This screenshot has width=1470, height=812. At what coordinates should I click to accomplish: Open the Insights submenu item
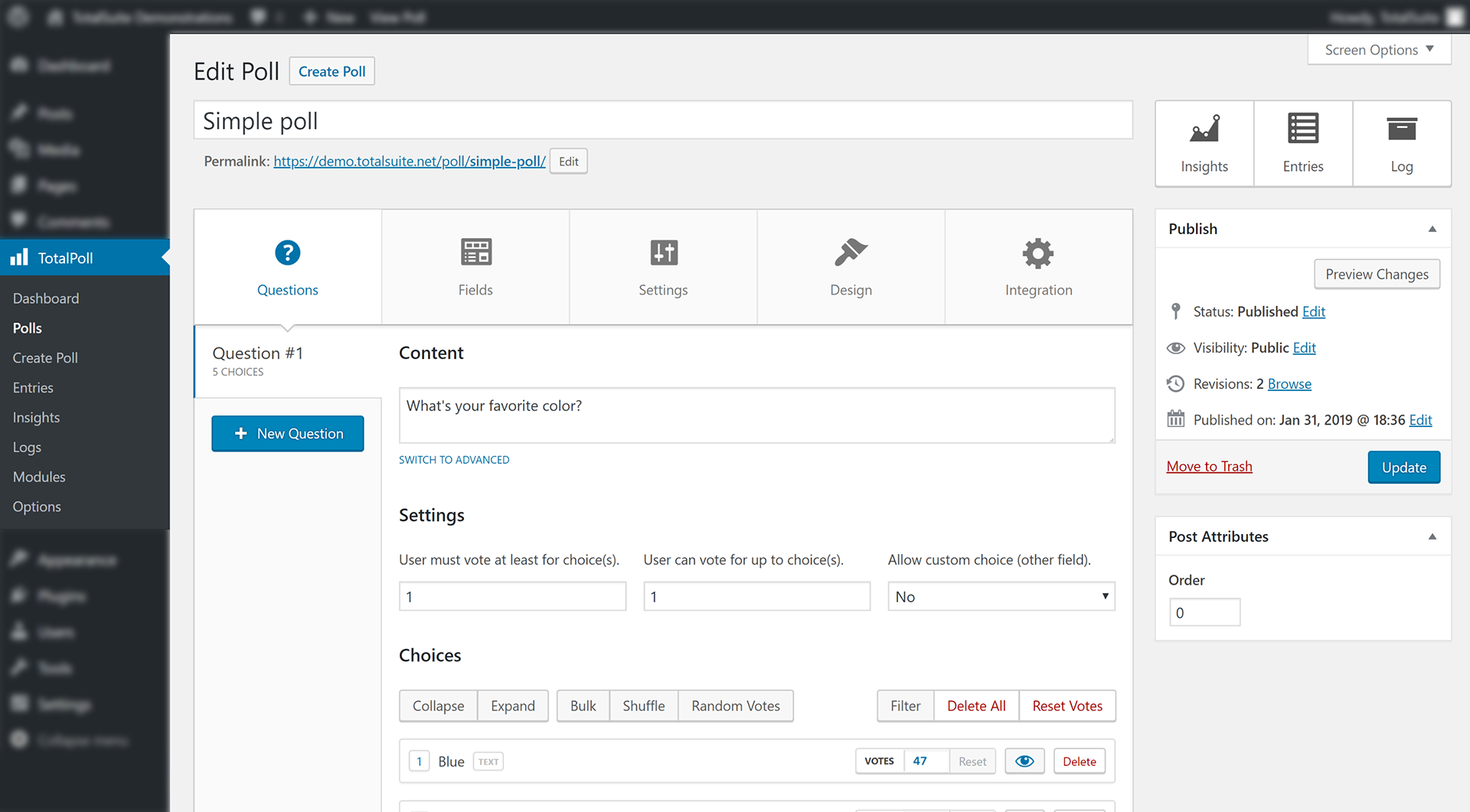pyautogui.click(x=36, y=418)
